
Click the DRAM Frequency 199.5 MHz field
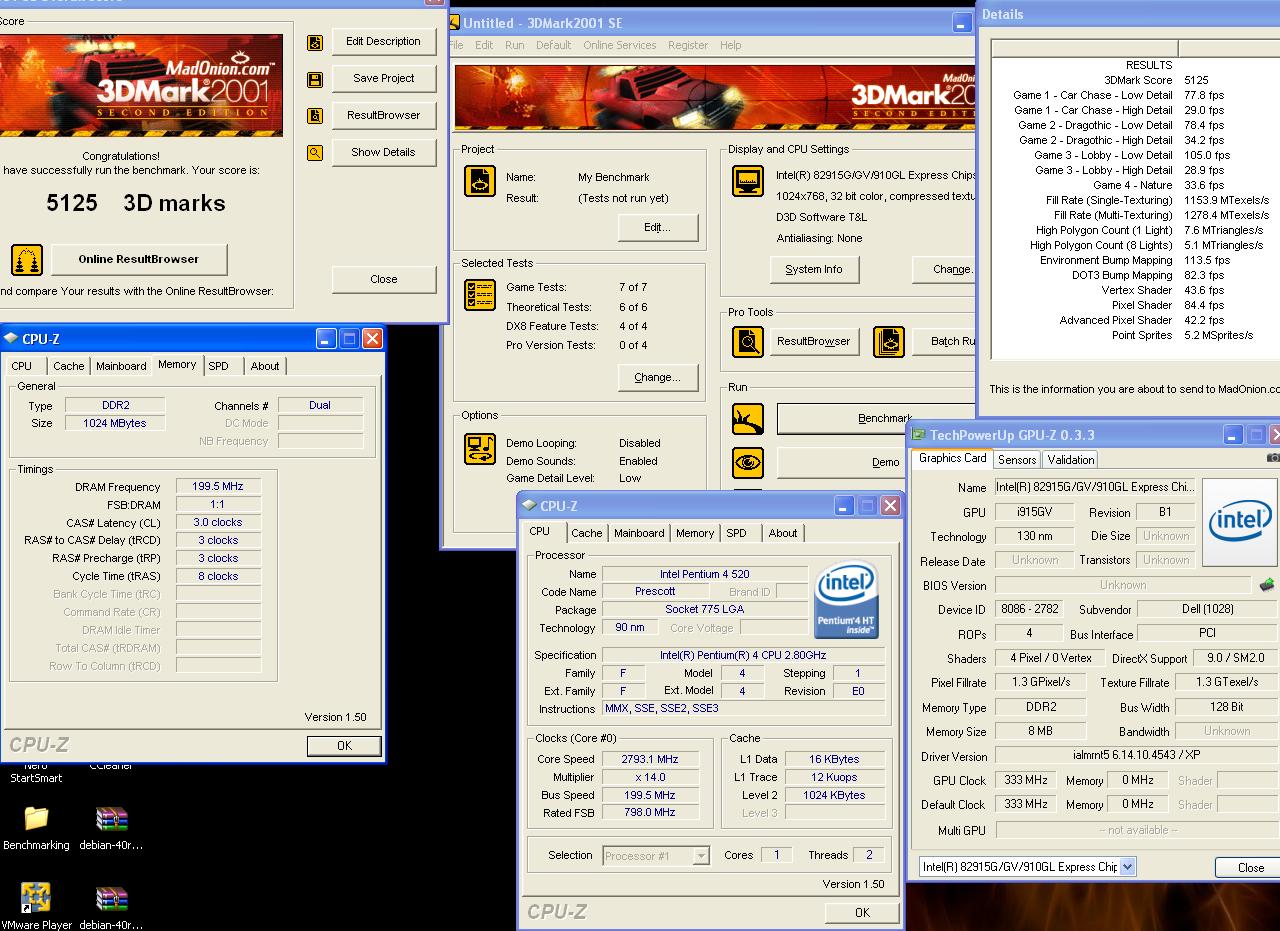[218, 486]
